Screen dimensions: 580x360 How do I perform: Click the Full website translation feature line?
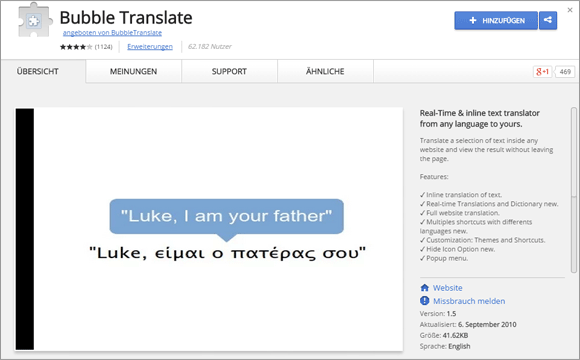tap(459, 213)
